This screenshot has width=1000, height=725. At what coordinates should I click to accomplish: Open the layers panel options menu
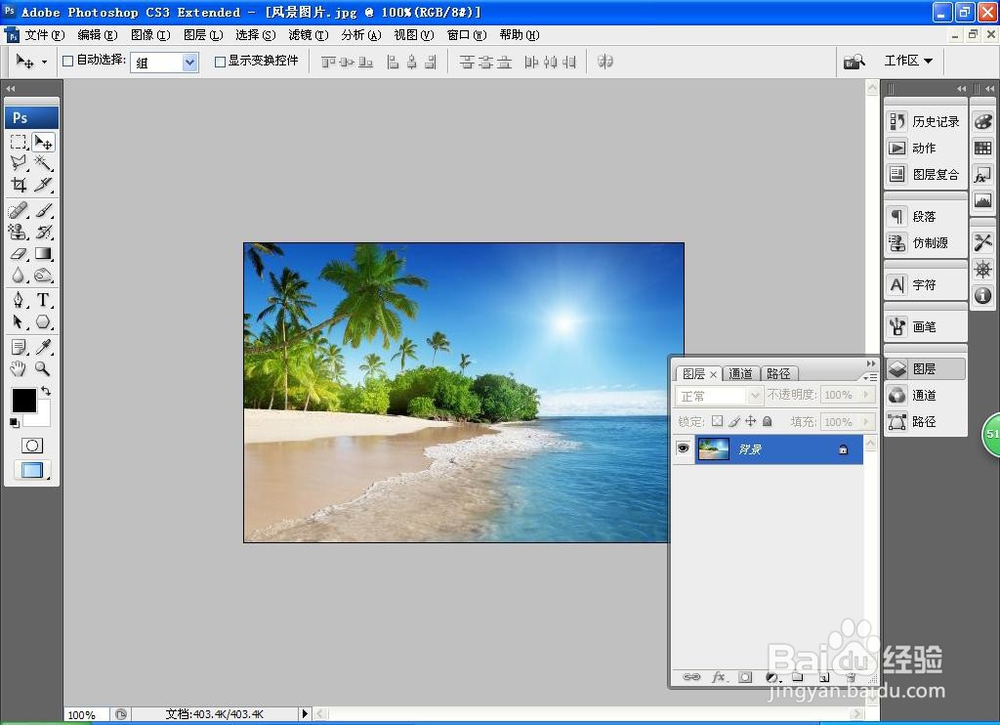click(870, 377)
